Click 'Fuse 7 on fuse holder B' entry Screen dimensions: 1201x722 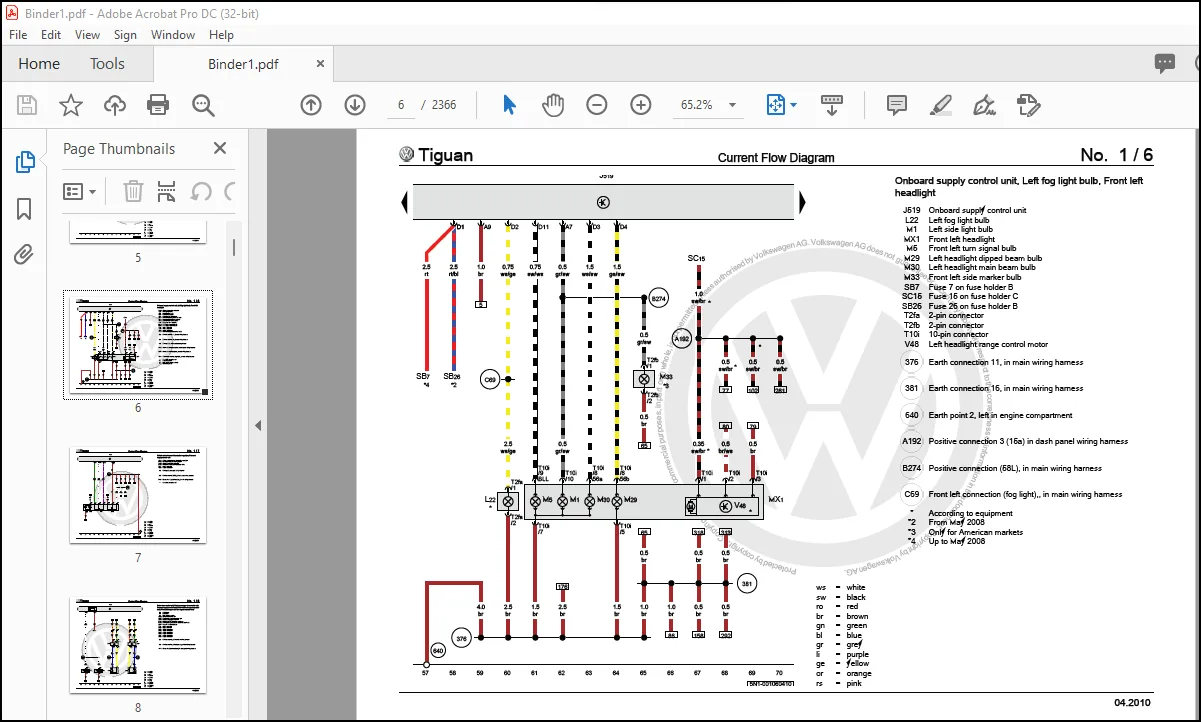coord(971,287)
